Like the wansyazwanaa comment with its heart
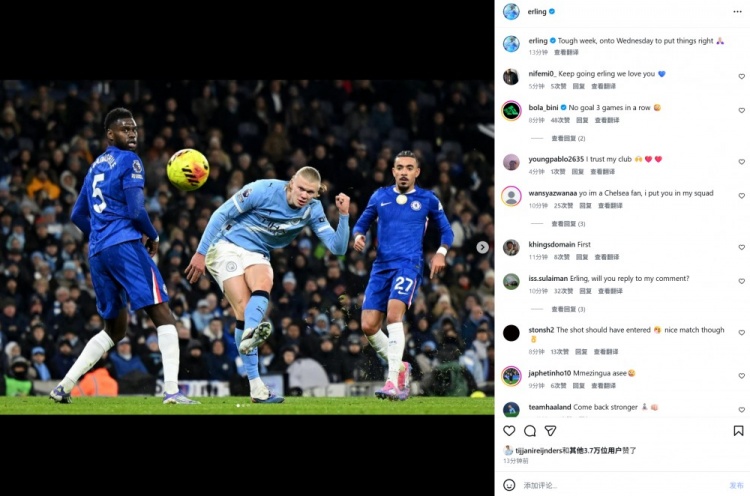The width and height of the screenshot is (750, 496). [741, 196]
